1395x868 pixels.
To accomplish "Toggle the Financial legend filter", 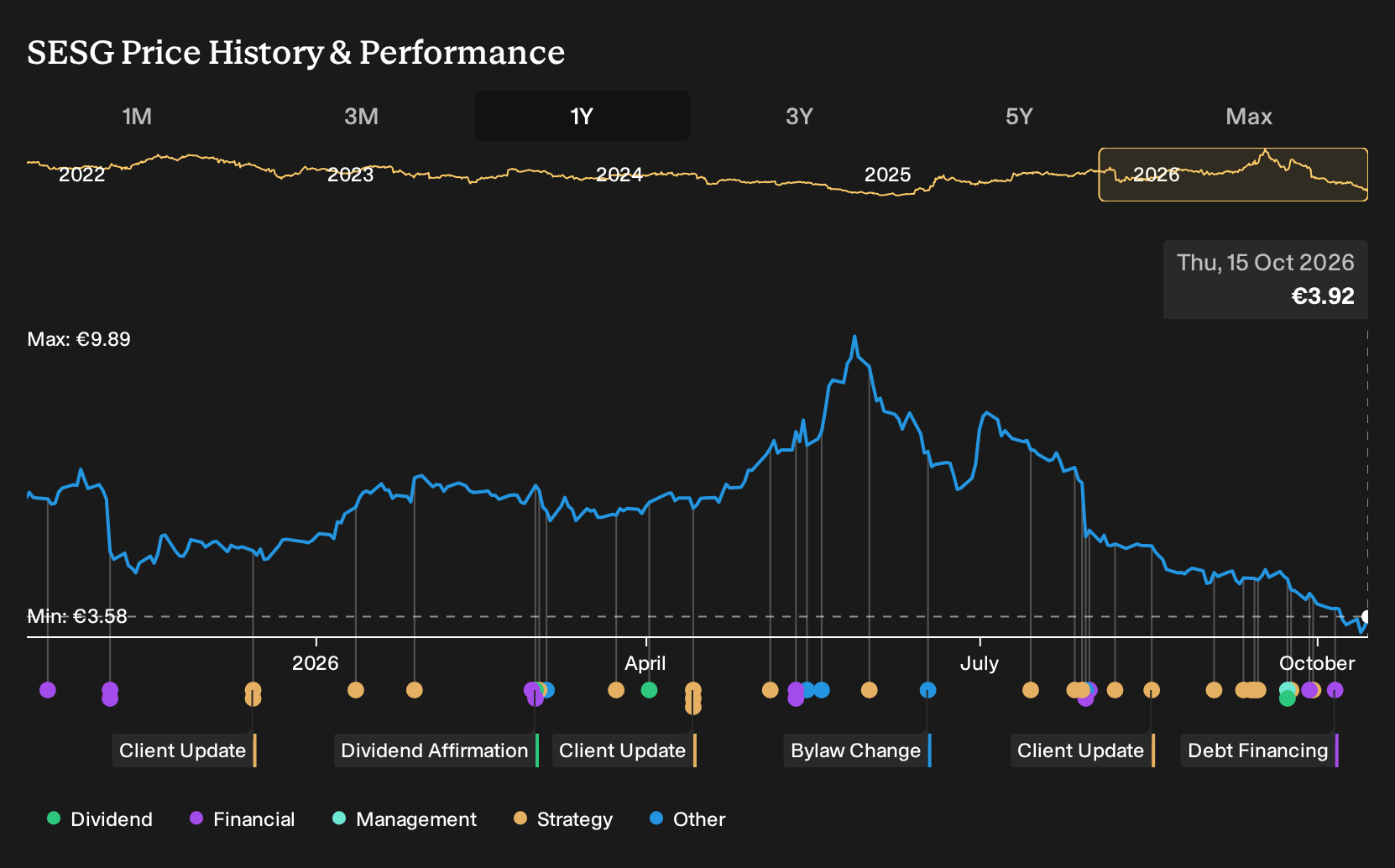I will [242, 819].
